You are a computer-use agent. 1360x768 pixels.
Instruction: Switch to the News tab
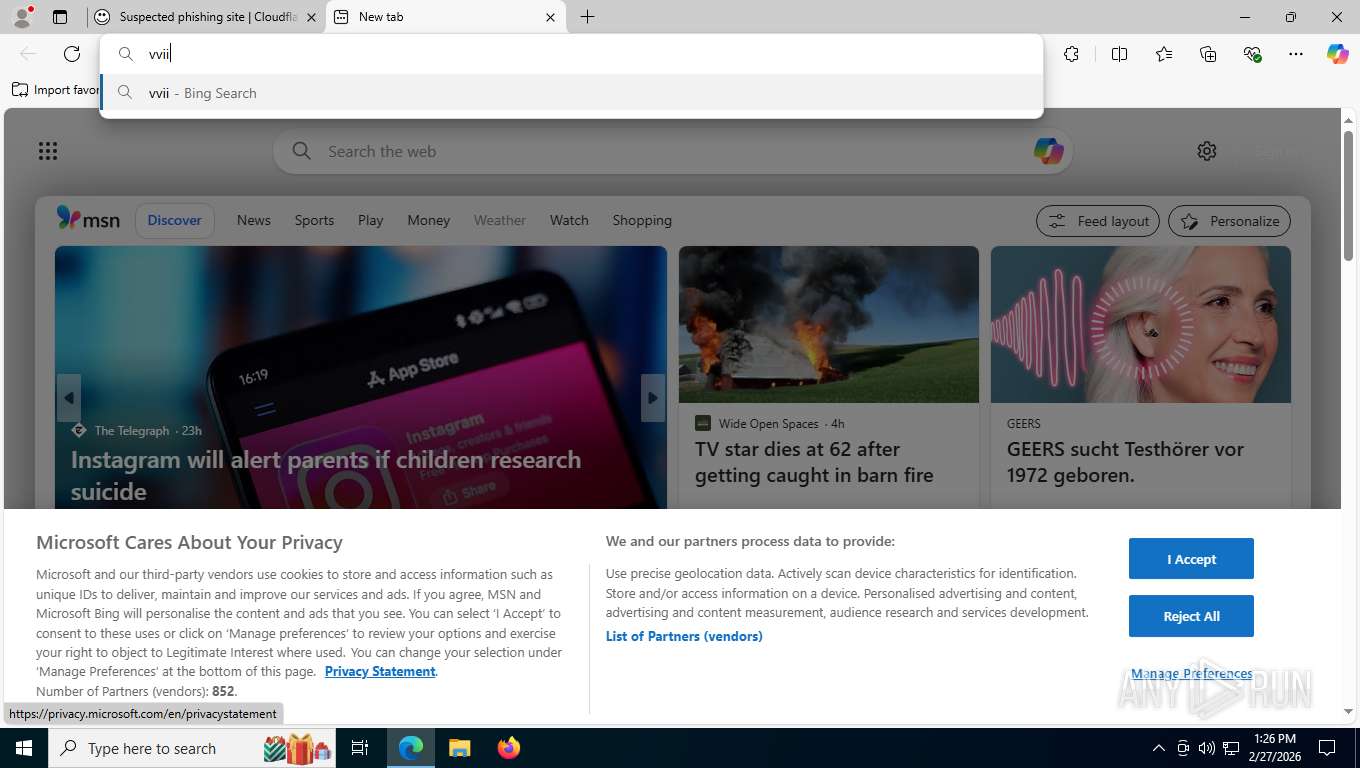(254, 220)
